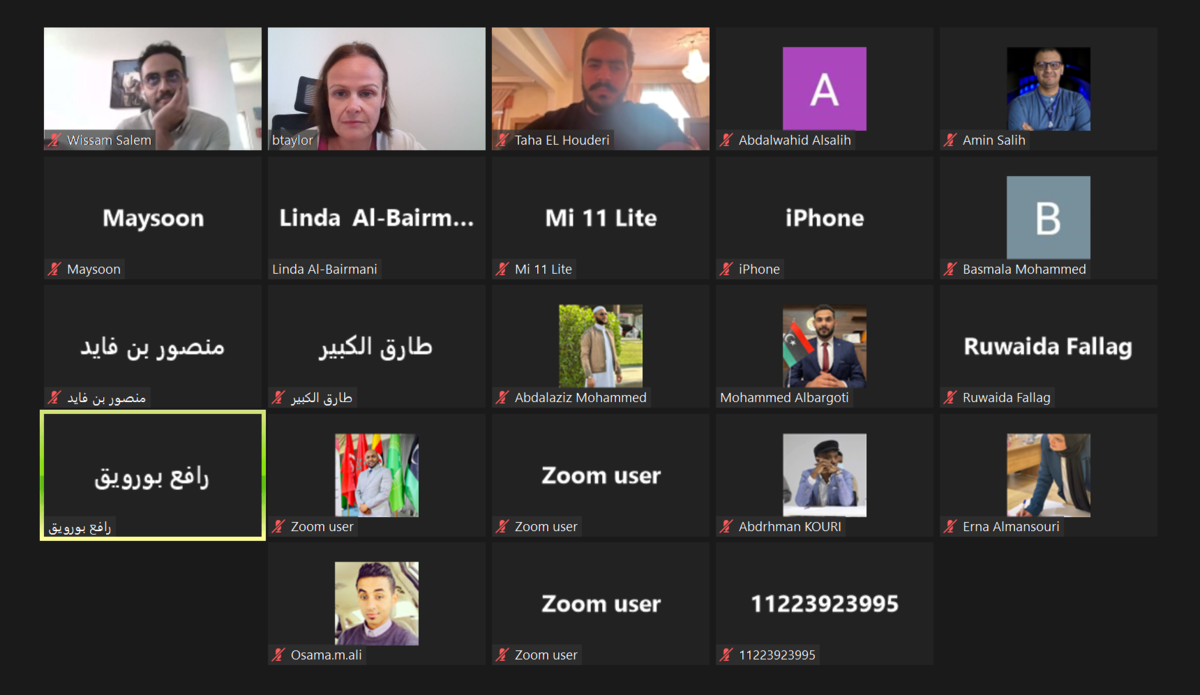The image size is (1200, 695).
Task: Click muted mic icon beside Wissam Salem
Action: [x=55, y=141]
